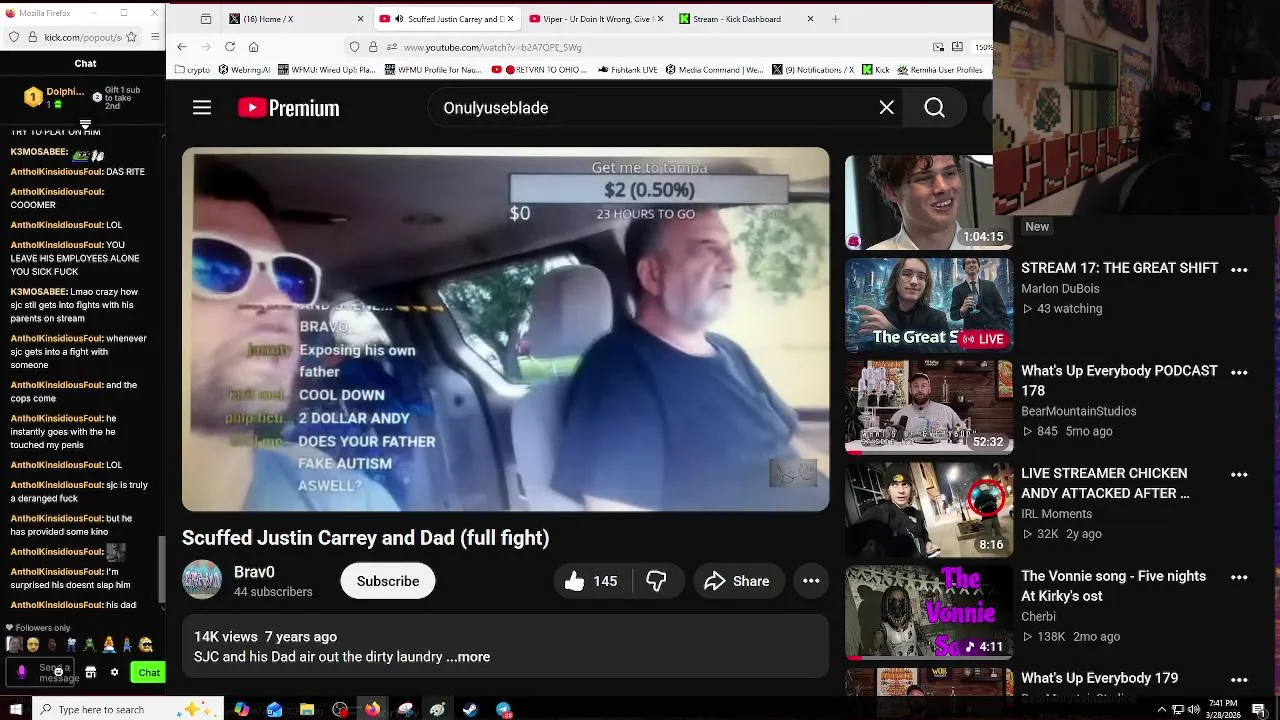
Task: Close the Home / X tab
Action: pos(361,19)
